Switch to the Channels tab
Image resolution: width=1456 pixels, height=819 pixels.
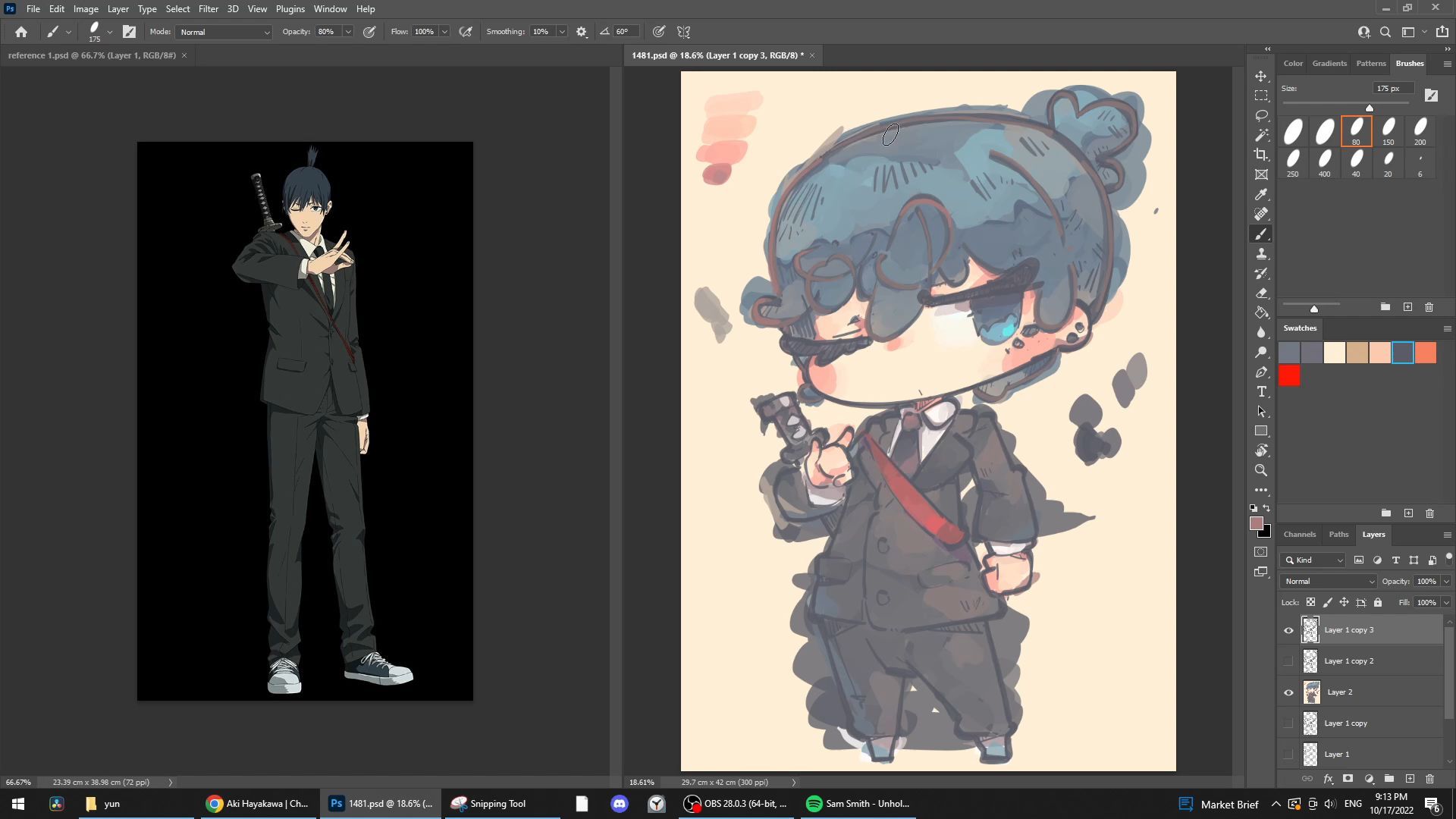(1299, 535)
